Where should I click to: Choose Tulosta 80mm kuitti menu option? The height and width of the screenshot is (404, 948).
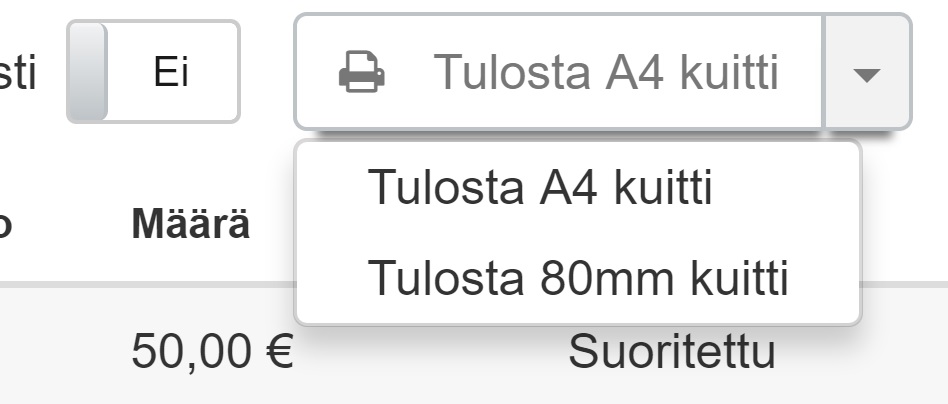(578, 278)
